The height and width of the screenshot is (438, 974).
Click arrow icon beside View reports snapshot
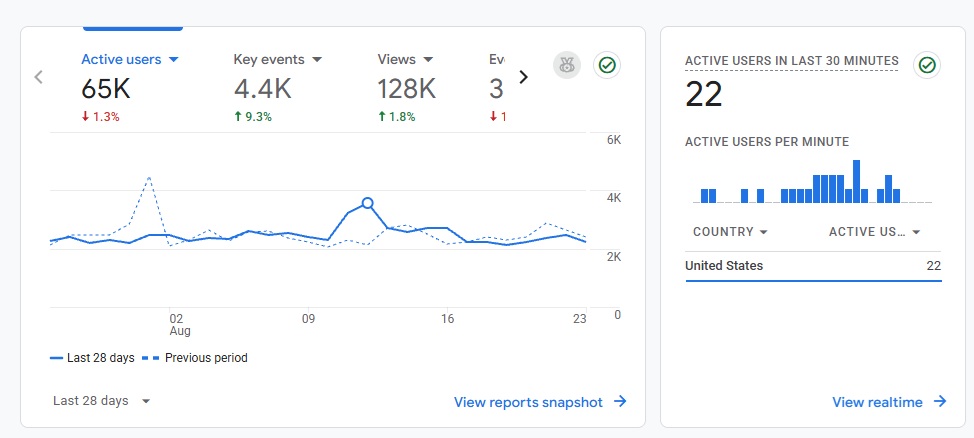[620, 401]
